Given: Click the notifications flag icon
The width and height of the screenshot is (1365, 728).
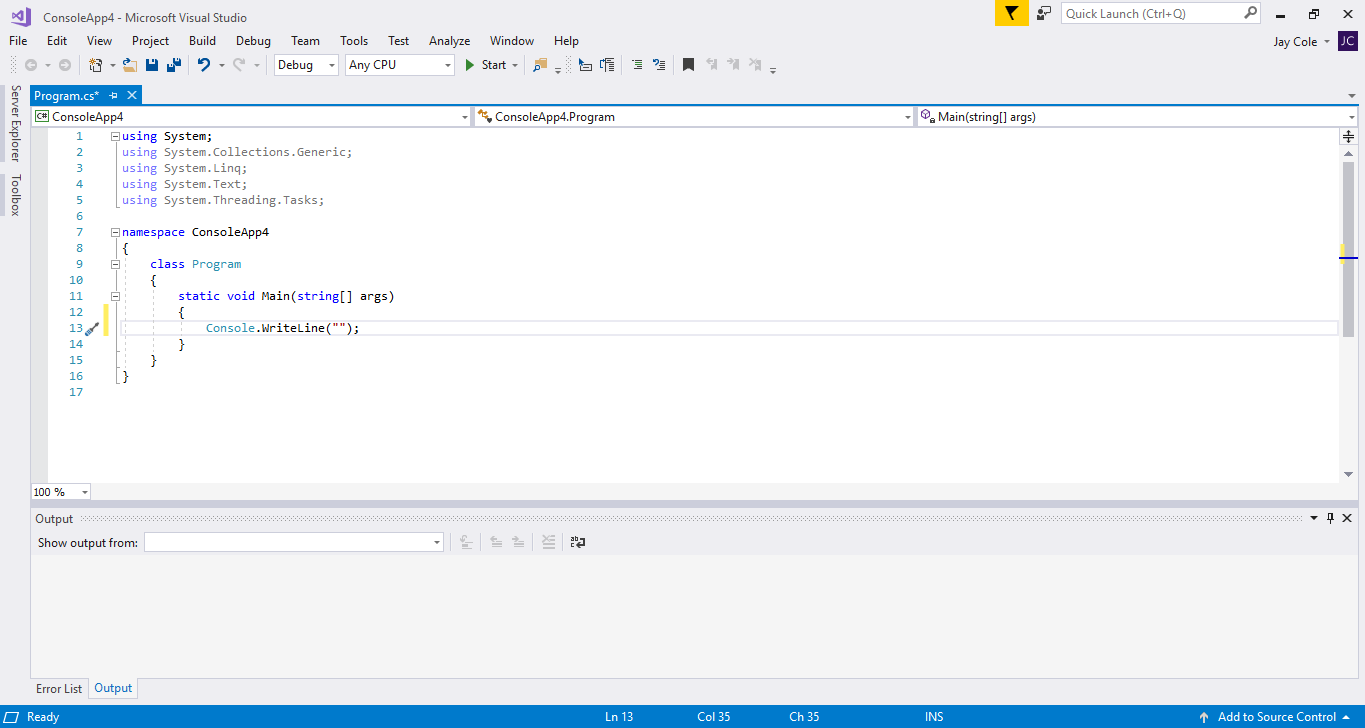Looking at the screenshot, I should (x=1011, y=13).
